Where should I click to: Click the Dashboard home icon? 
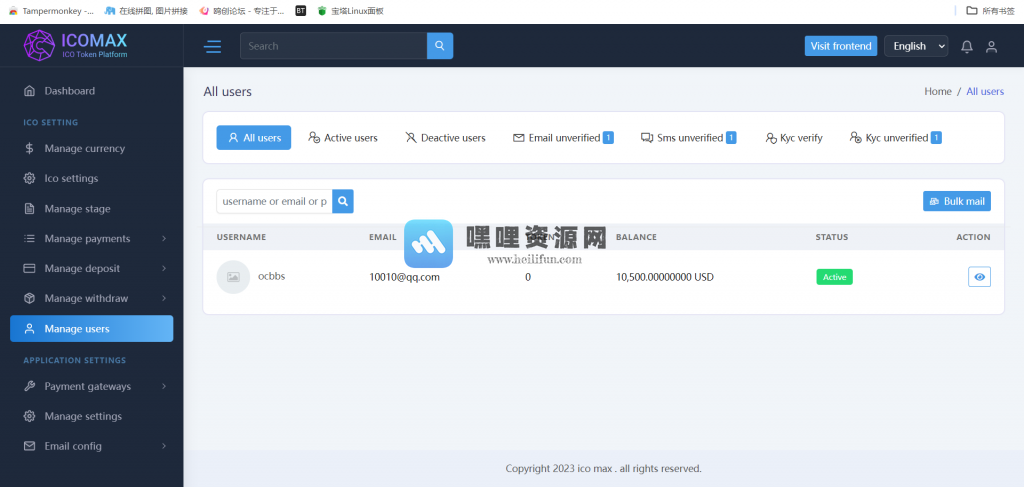[29, 91]
